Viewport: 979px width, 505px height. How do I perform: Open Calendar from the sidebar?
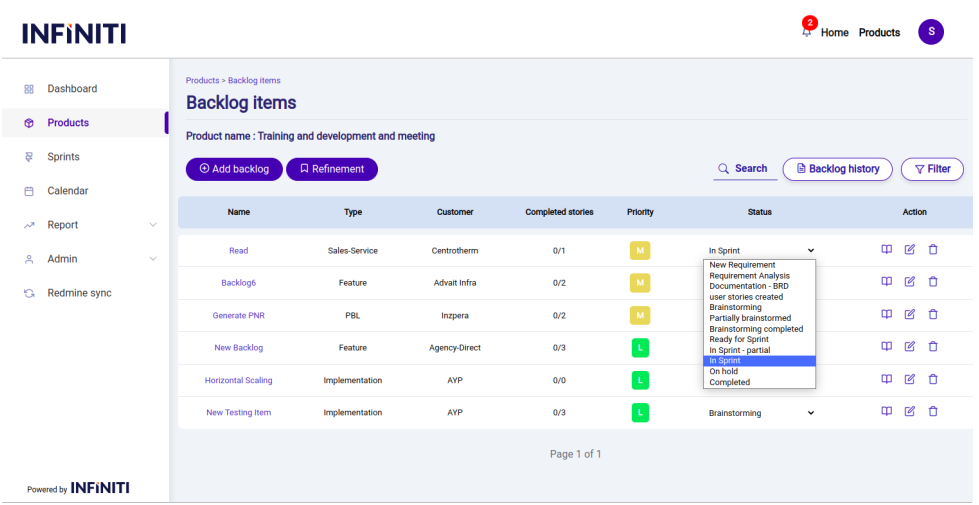point(67,191)
